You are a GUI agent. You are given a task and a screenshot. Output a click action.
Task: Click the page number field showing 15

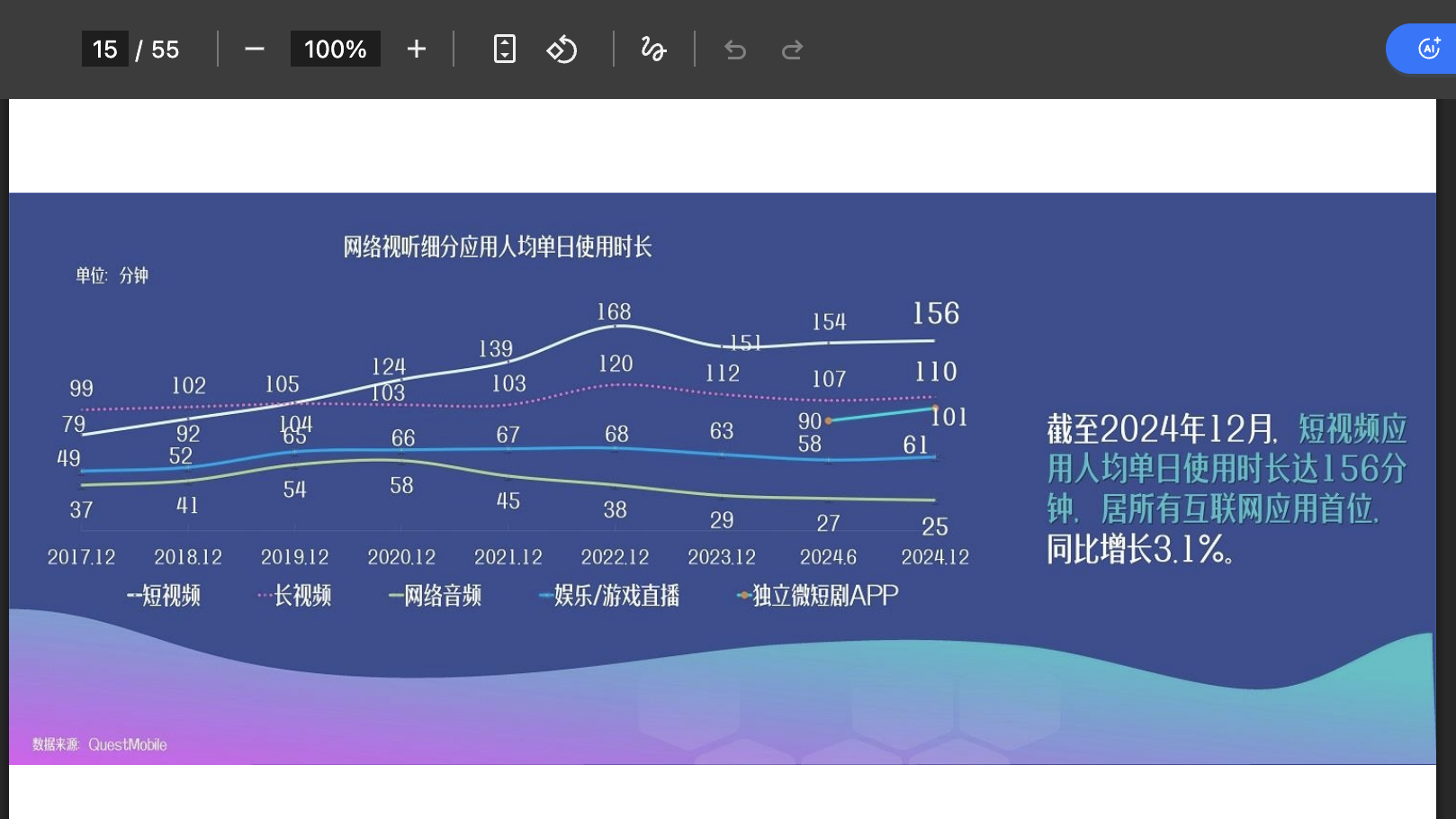(x=104, y=49)
